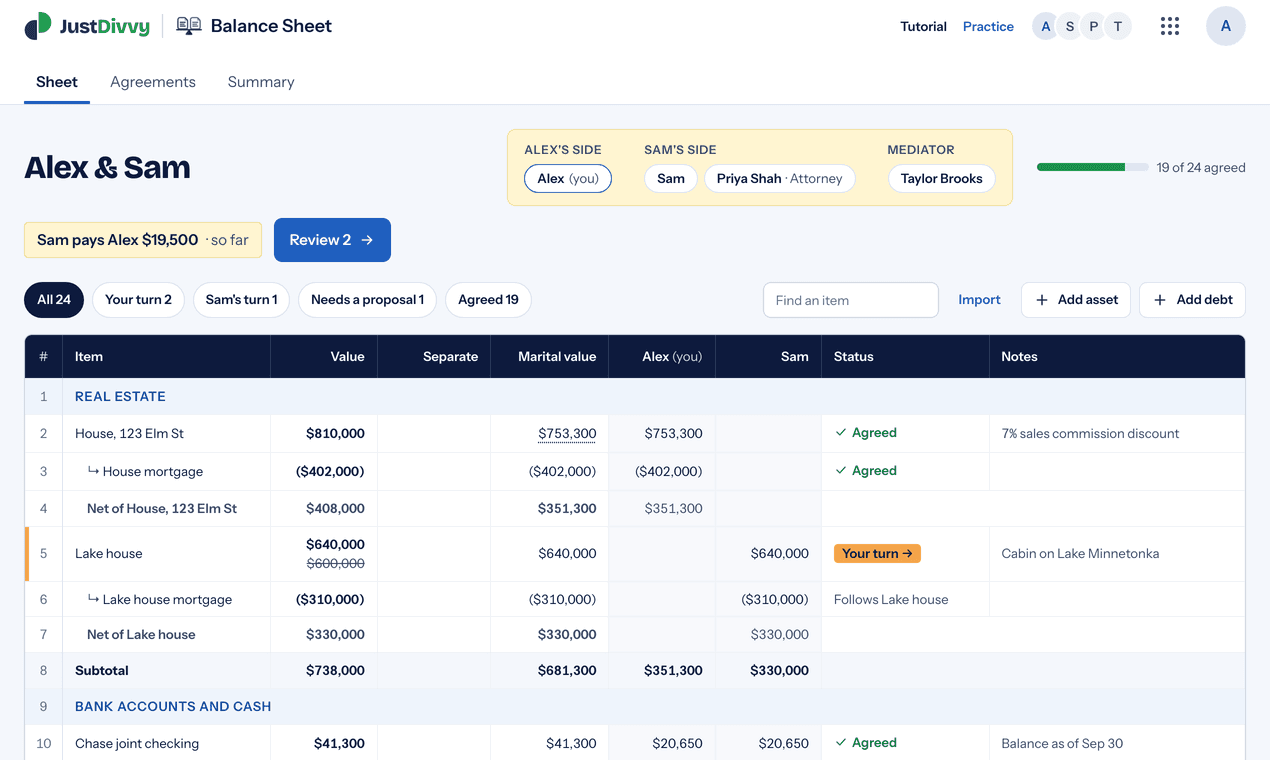Click the Separate column header

[x=434, y=356]
